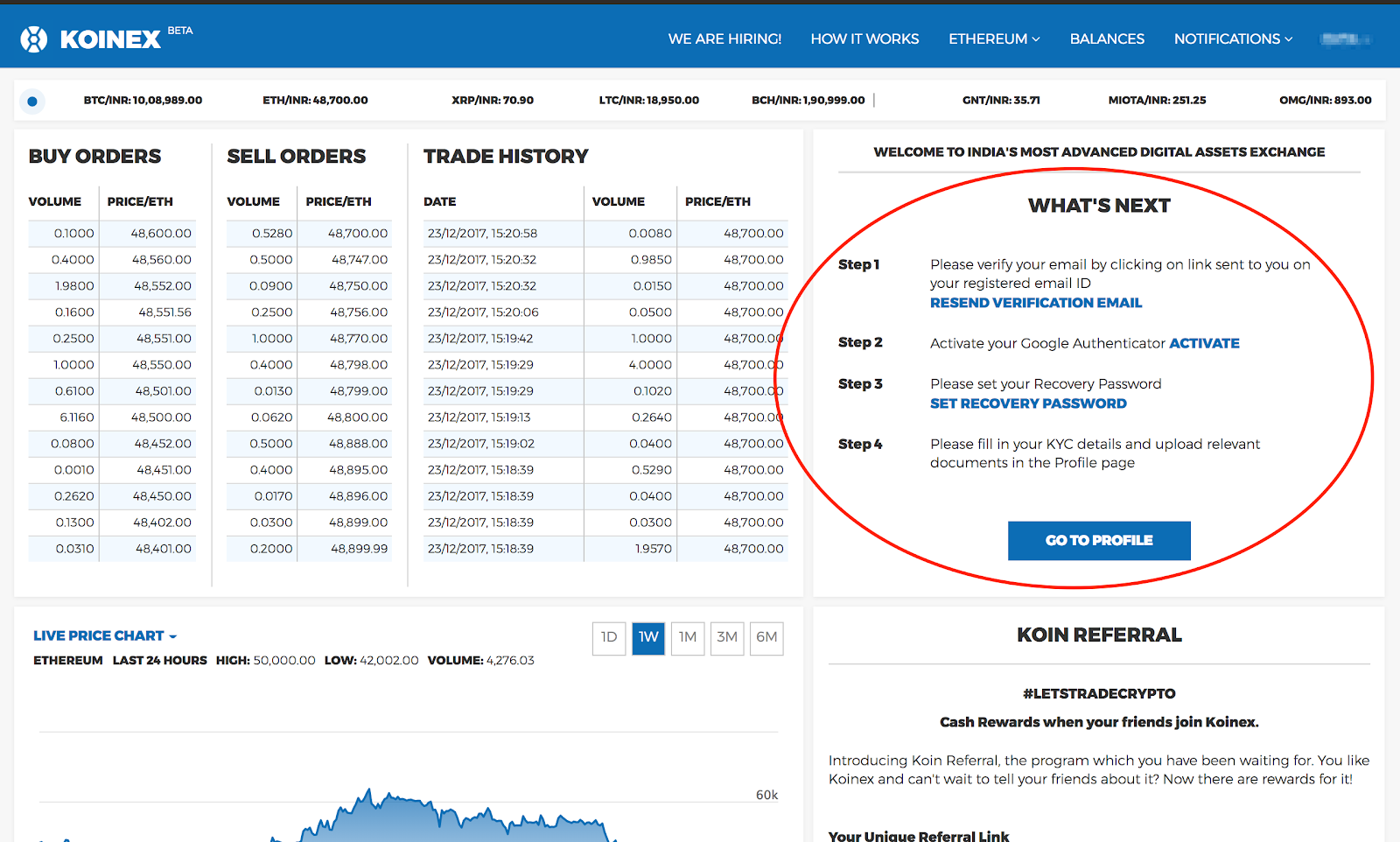Select the MIOTA/INR ticker
Image resolution: width=1400 pixels, height=842 pixels.
tap(1157, 101)
